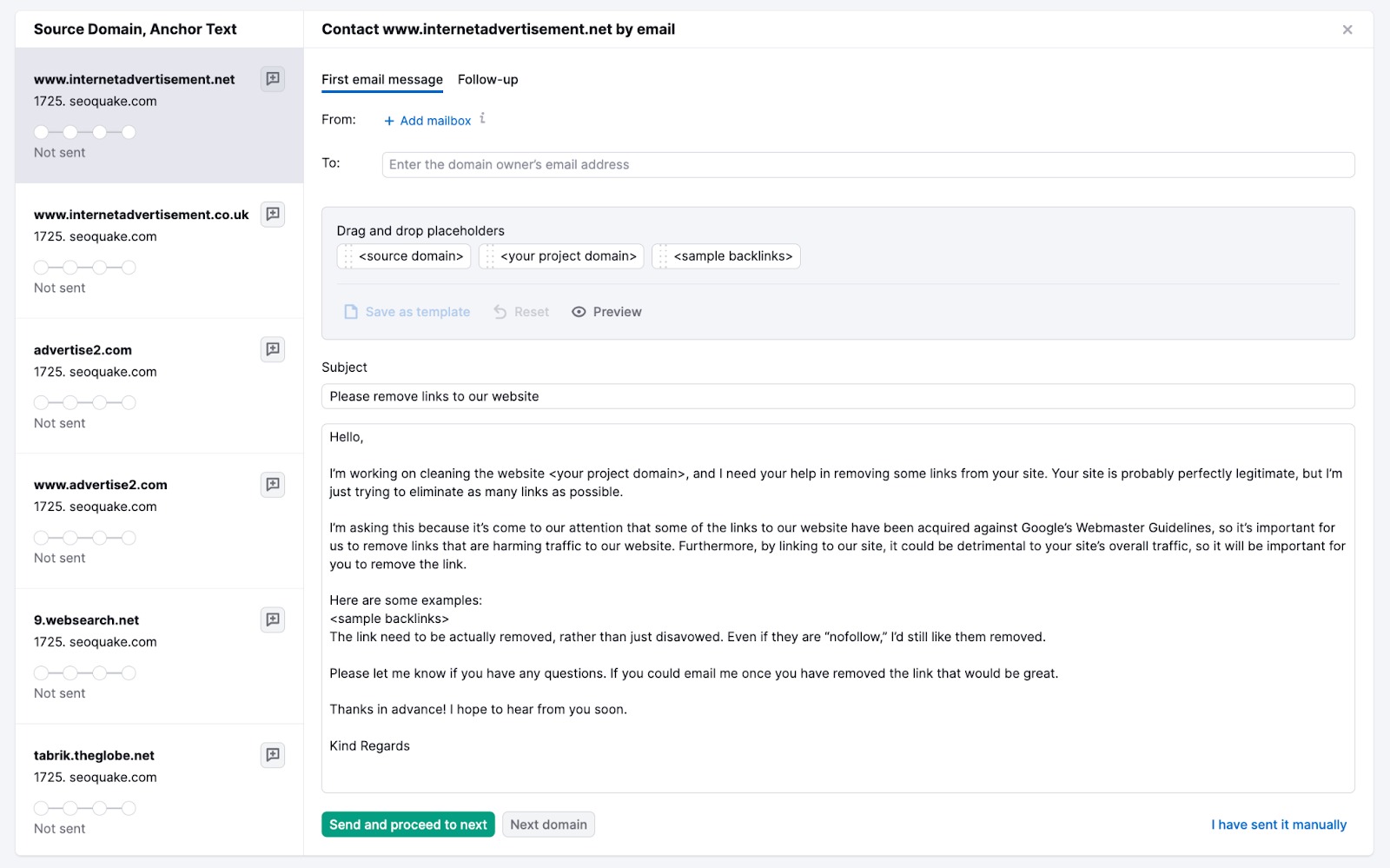This screenshot has width=1390, height=868.
Task: Click Send and proceed to next
Action: click(x=407, y=824)
